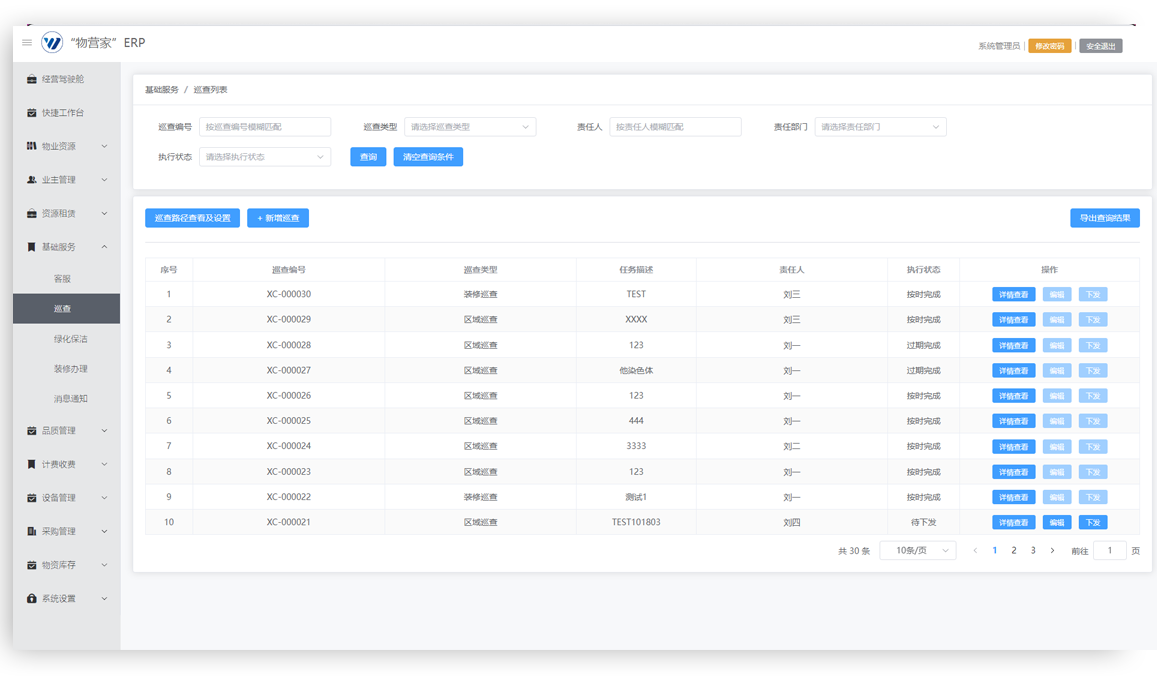Click the lock icon next to 系统设置
This screenshot has height=680, width=1168.
coord(32,599)
